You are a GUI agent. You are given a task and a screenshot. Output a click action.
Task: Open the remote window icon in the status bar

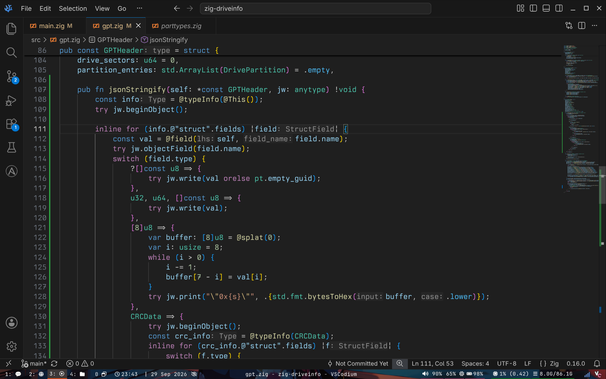coord(8,364)
